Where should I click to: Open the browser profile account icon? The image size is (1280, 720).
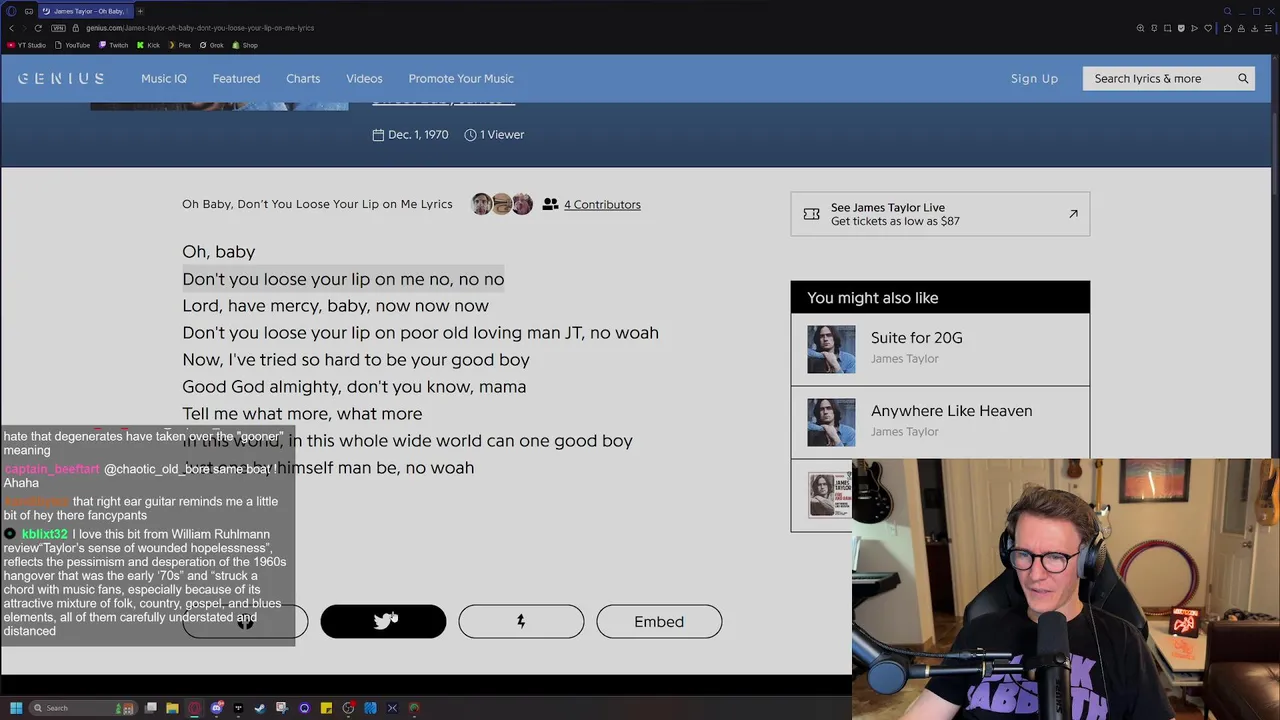tap(1241, 28)
